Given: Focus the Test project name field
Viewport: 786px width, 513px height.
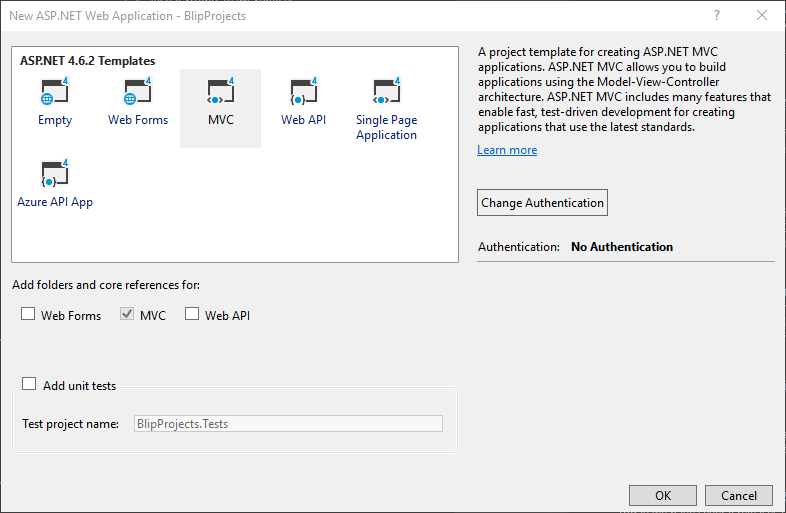Looking at the screenshot, I should 288,424.
